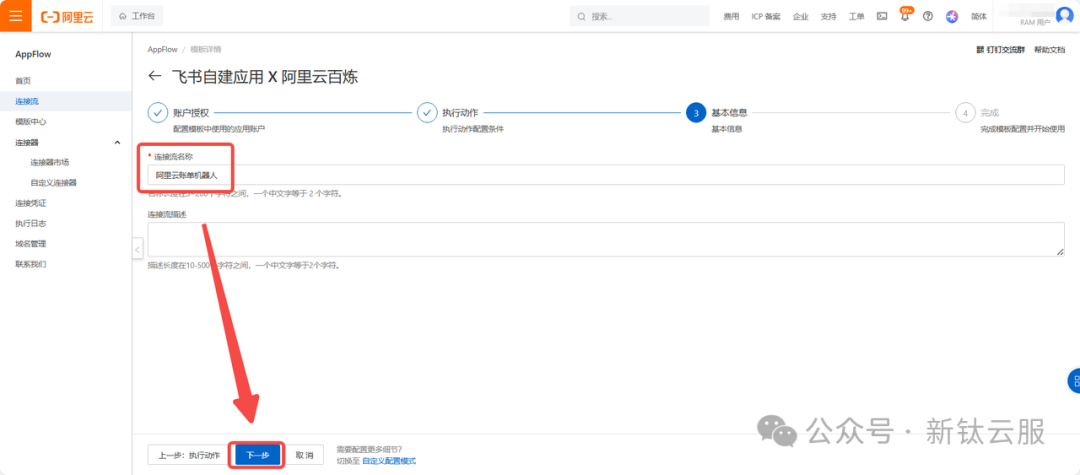Viewport: 1080px width, 475px height.
Task: Switch language via 简体
Action: [x=978, y=17]
